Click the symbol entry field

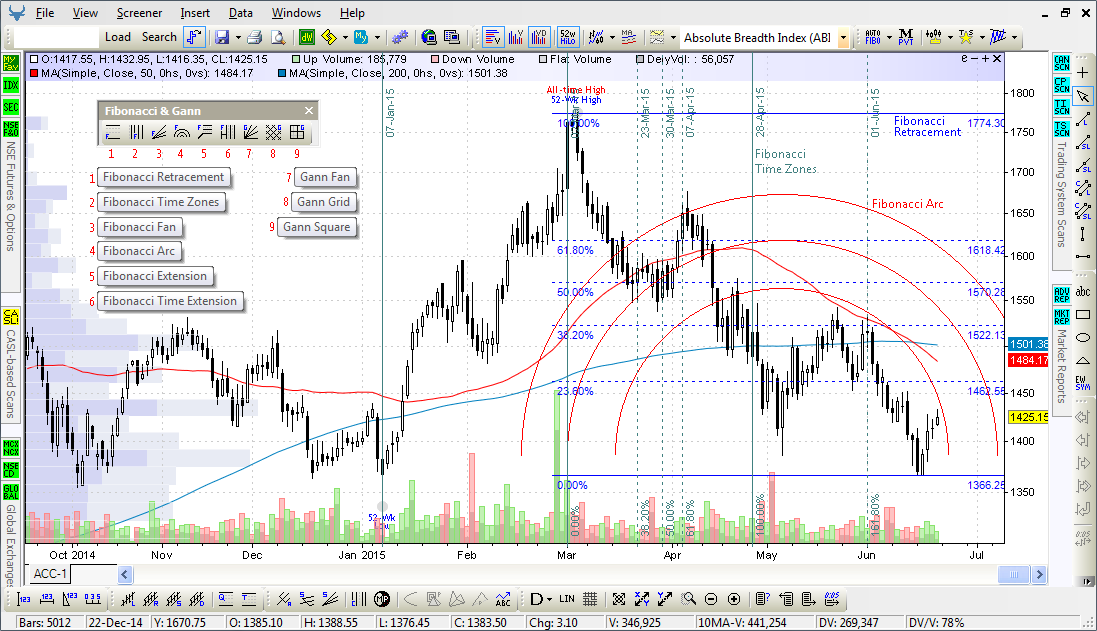[x=56, y=37]
